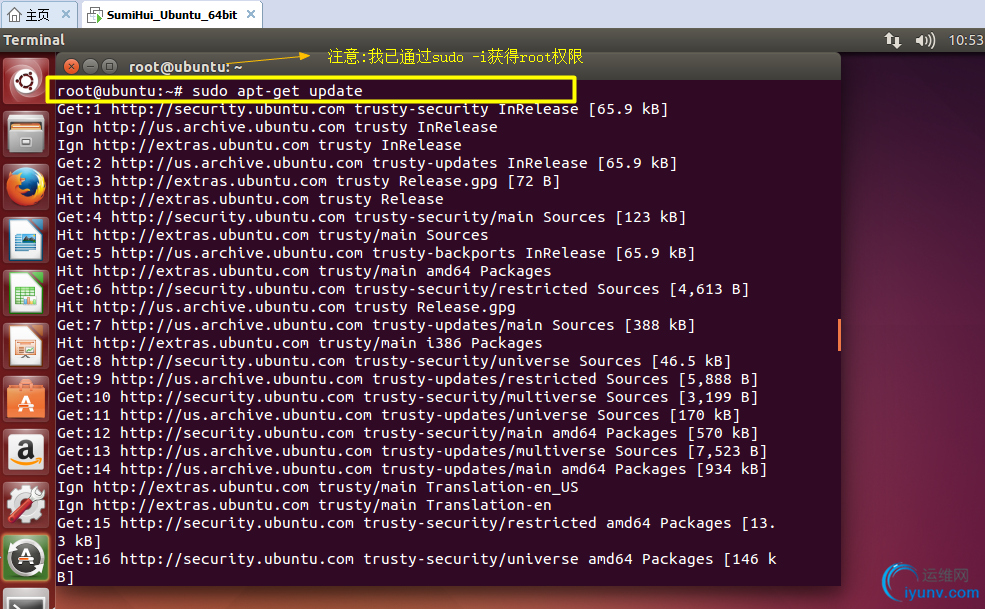Launch Firefox web browser from the dock
Viewport: 985px width, 609px height.
pos(26,187)
